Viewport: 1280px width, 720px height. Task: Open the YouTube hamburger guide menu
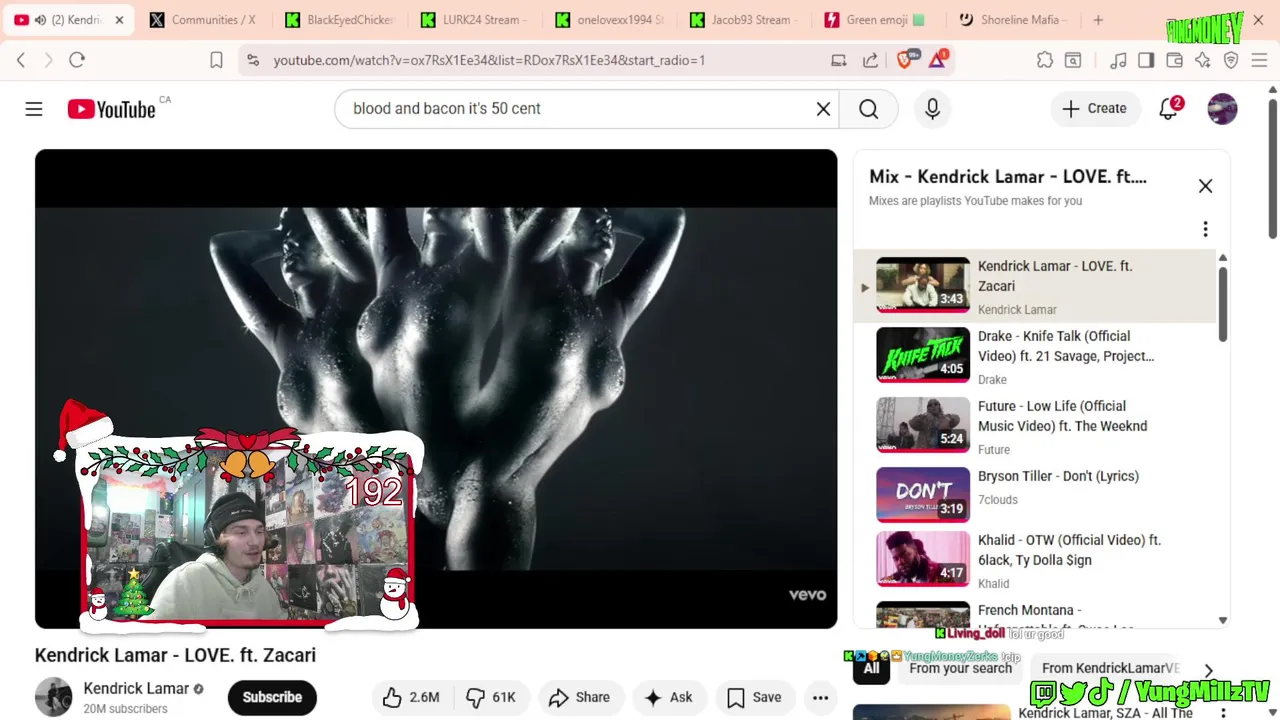34,109
